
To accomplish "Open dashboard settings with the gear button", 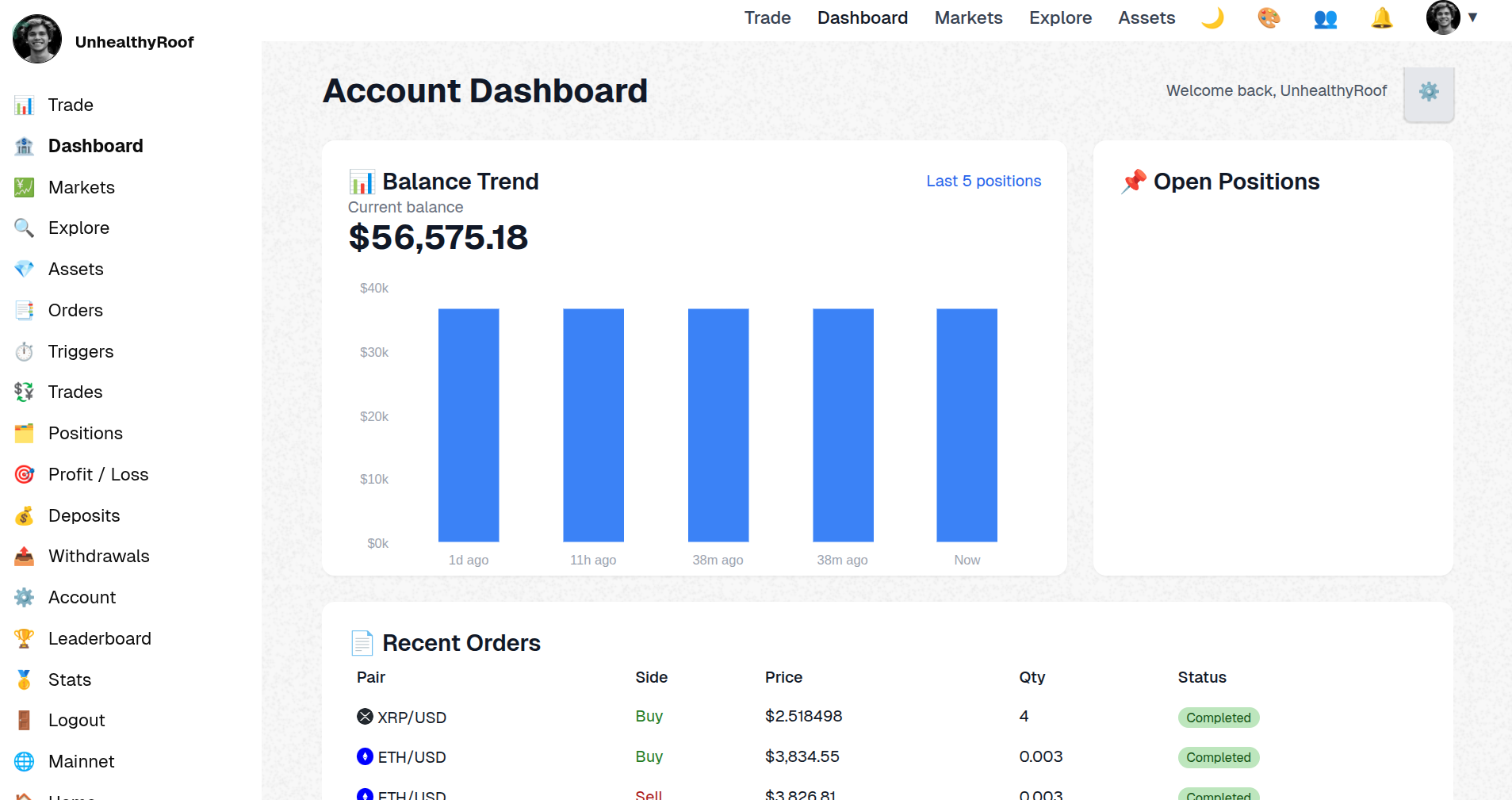I will (x=1429, y=92).
